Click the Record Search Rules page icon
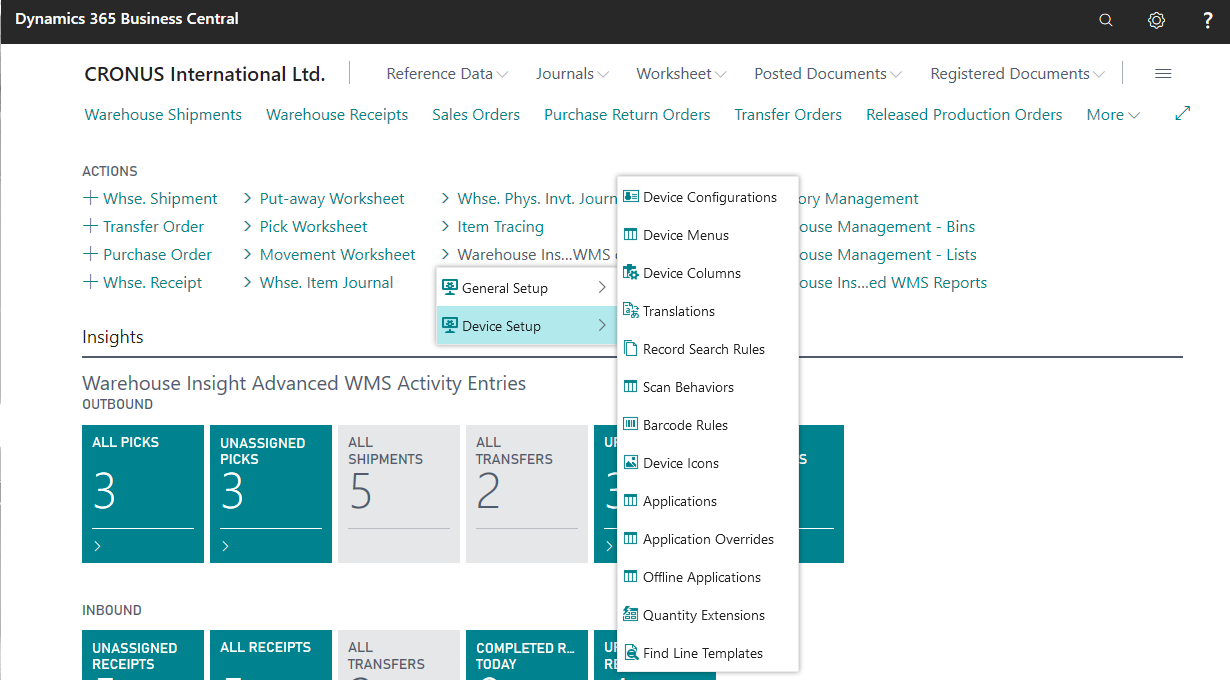Screen dimensions: 1230x680 coord(631,349)
